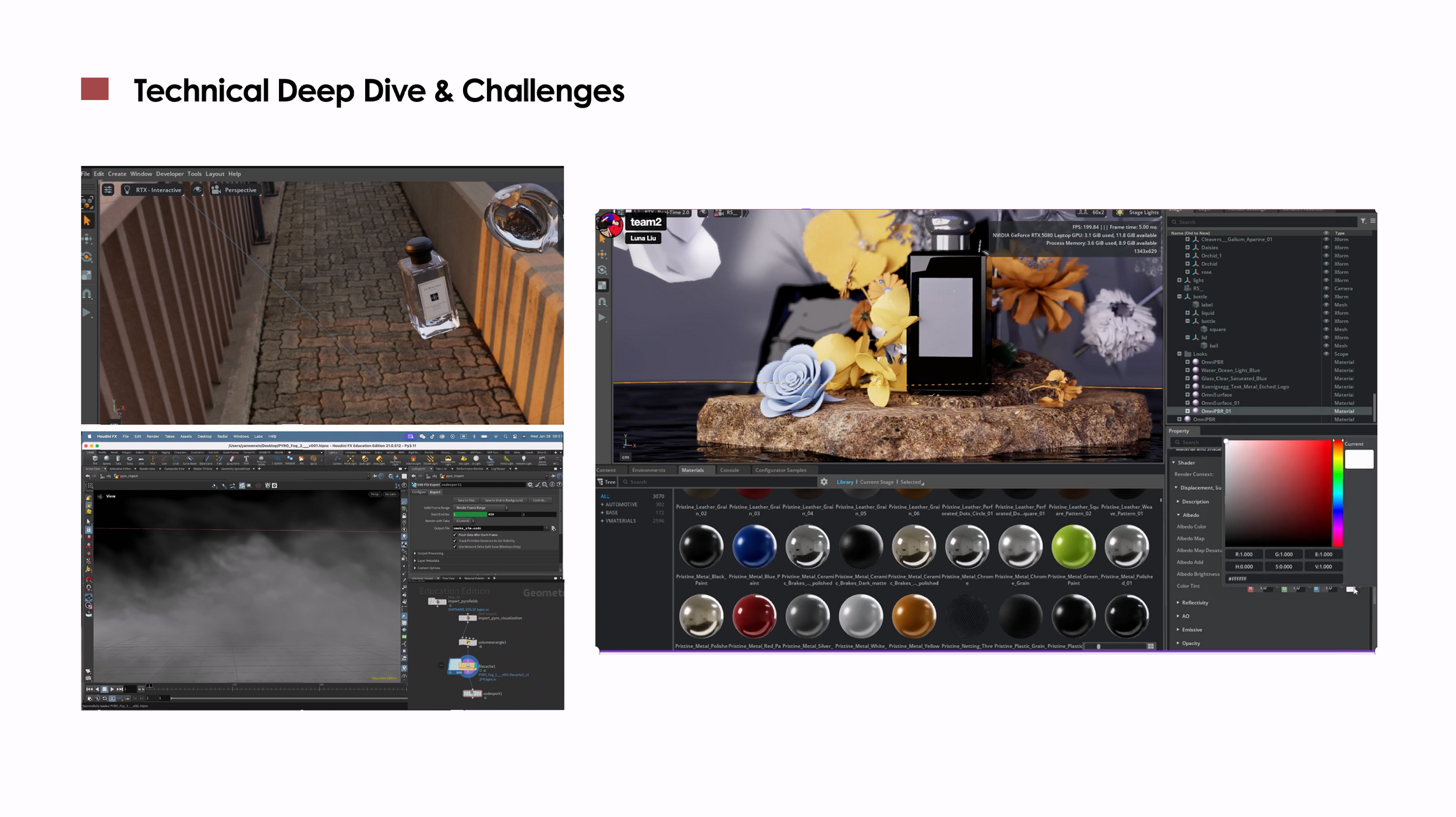Click the Font shelf tool in Houdini

[x=246, y=459]
